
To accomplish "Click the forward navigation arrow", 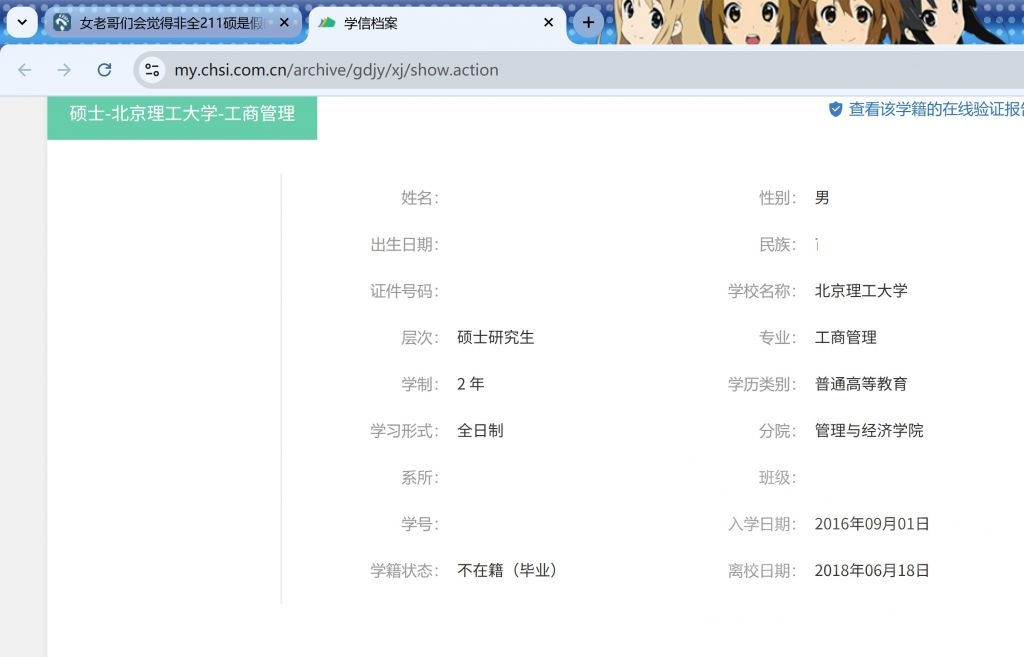I will click(63, 70).
